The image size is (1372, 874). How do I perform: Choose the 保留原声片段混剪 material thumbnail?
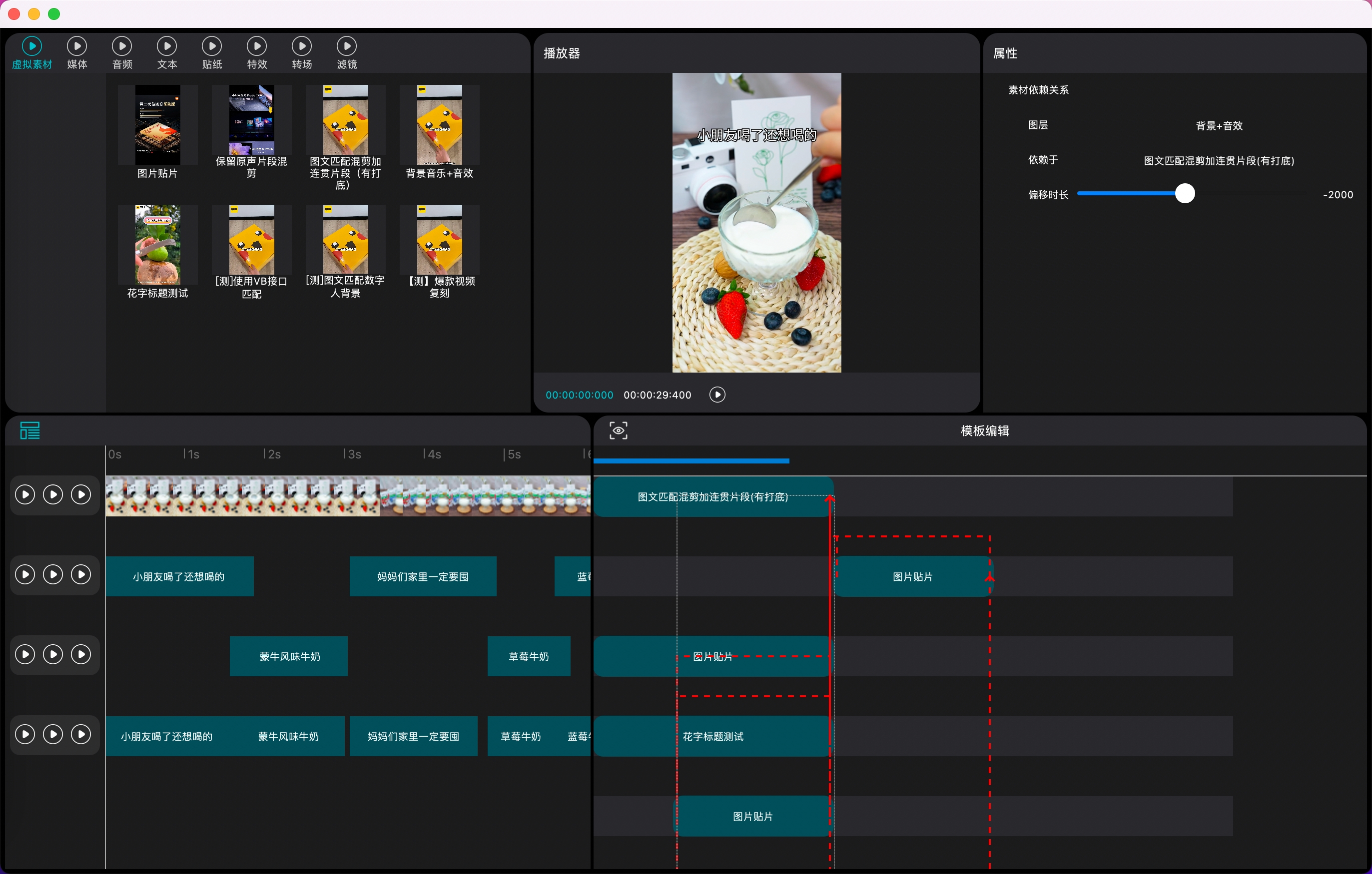(251, 120)
